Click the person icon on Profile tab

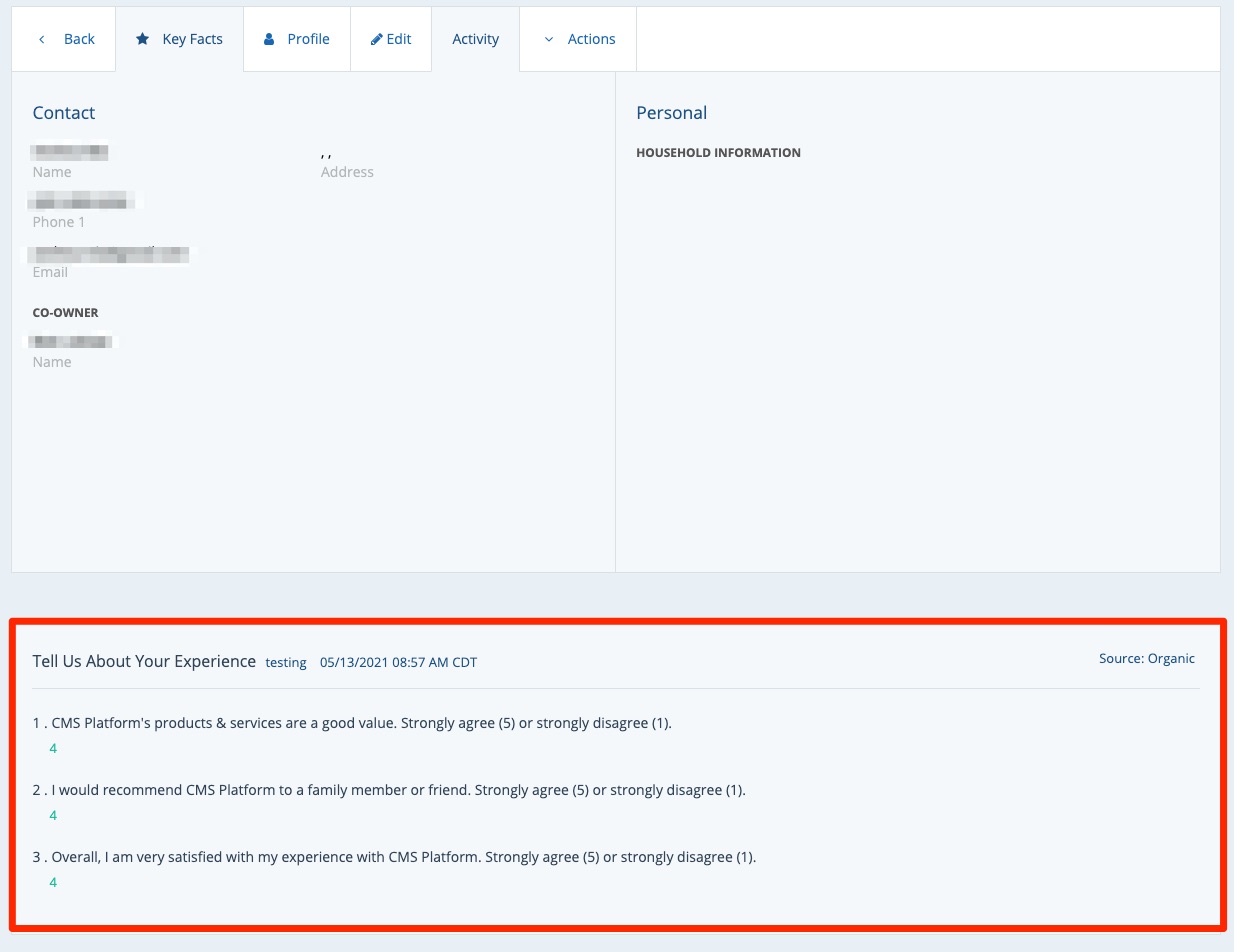tap(269, 39)
